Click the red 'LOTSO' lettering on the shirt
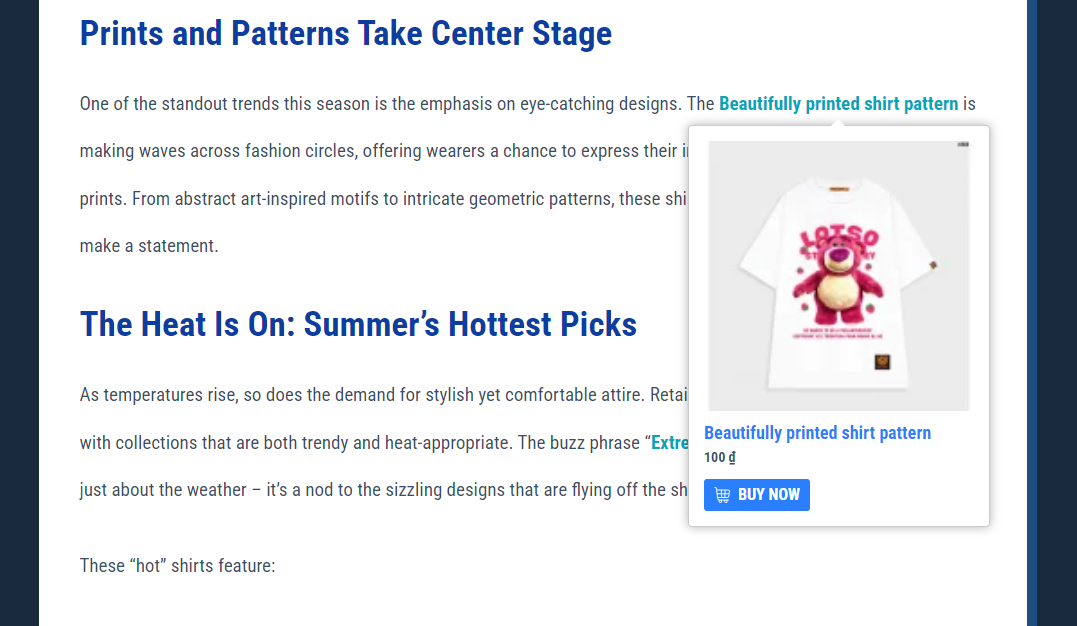The width and height of the screenshot is (1077, 626). [x=839, y=238]
